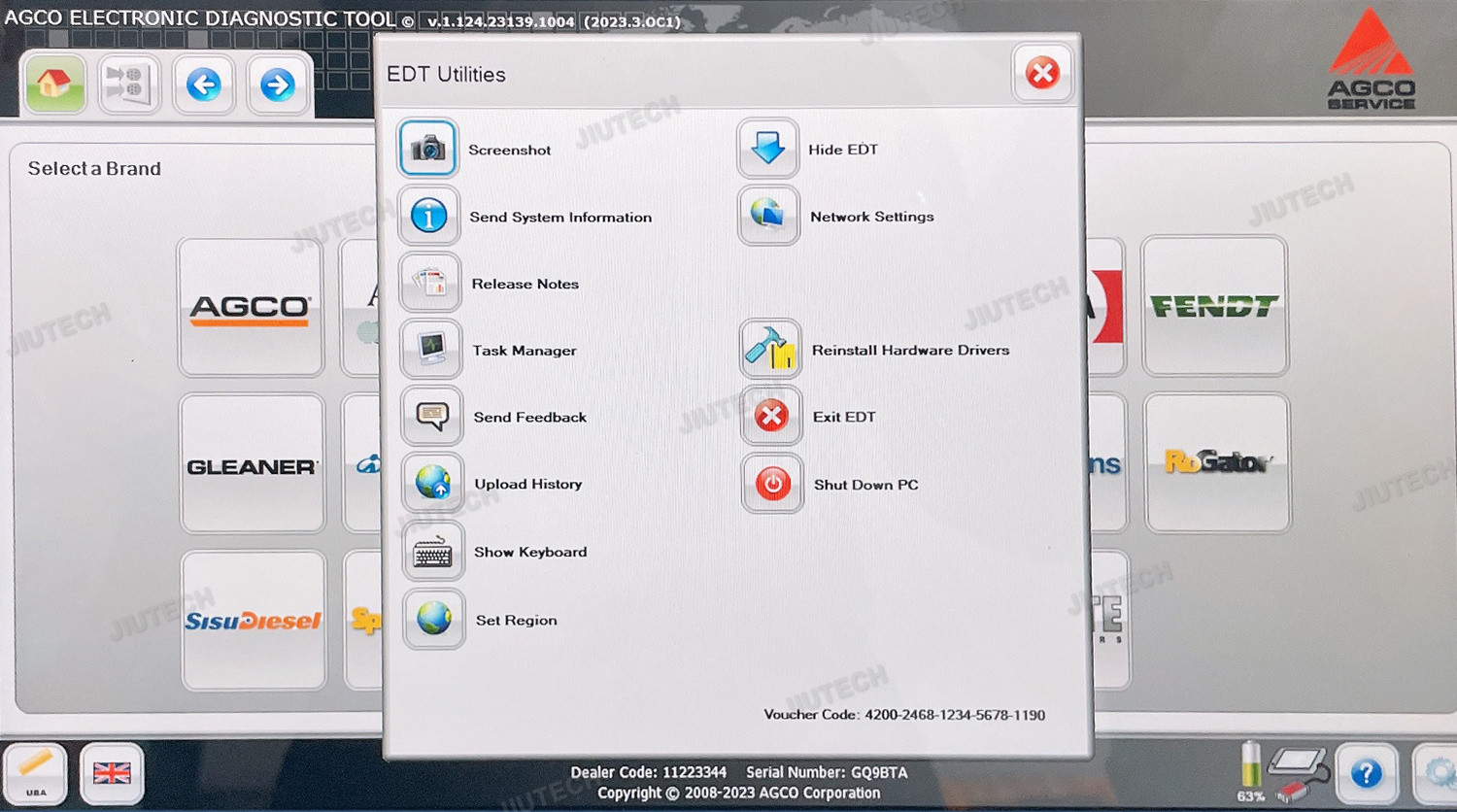Open help with the question mark button
Screen dimensions: 1457x812
[1366, 773]
